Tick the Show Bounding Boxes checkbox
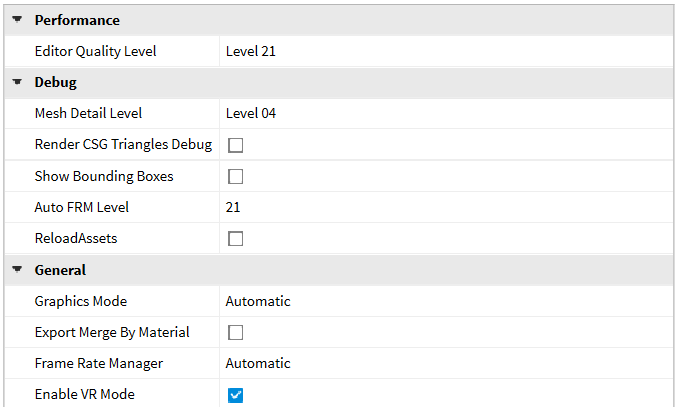675x407 pixels. pos(236,177)
